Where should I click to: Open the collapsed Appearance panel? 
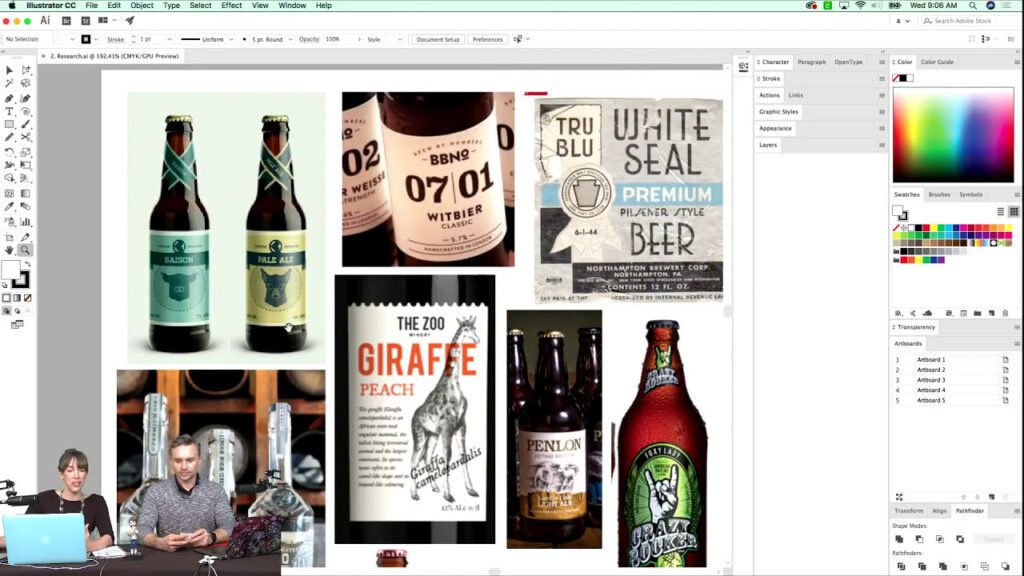coord(775,129)
